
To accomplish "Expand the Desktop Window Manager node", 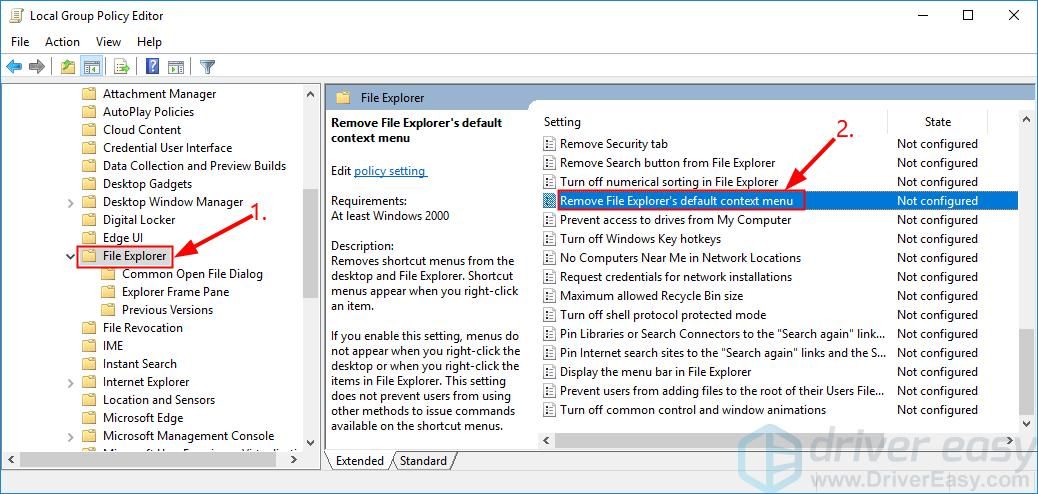I will [x=70, y=202].
